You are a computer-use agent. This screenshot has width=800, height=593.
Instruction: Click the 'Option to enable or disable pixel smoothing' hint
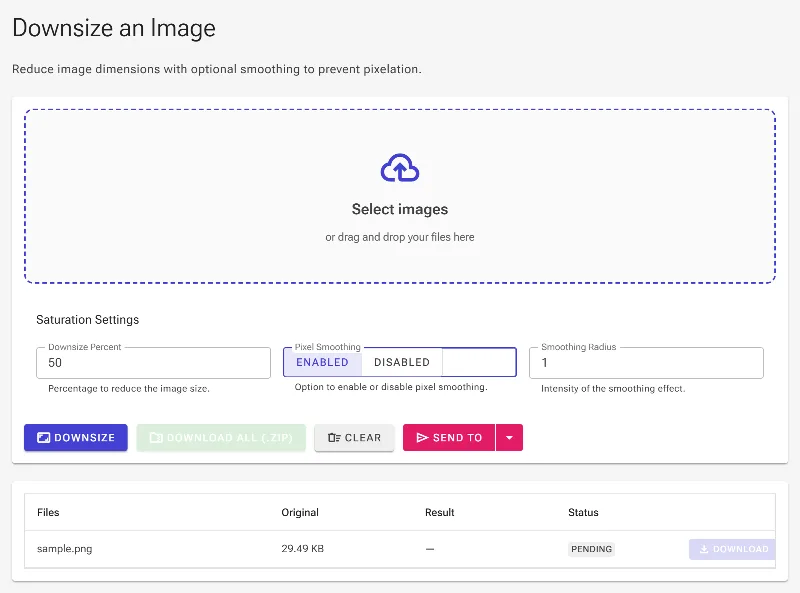pos(391,387)
